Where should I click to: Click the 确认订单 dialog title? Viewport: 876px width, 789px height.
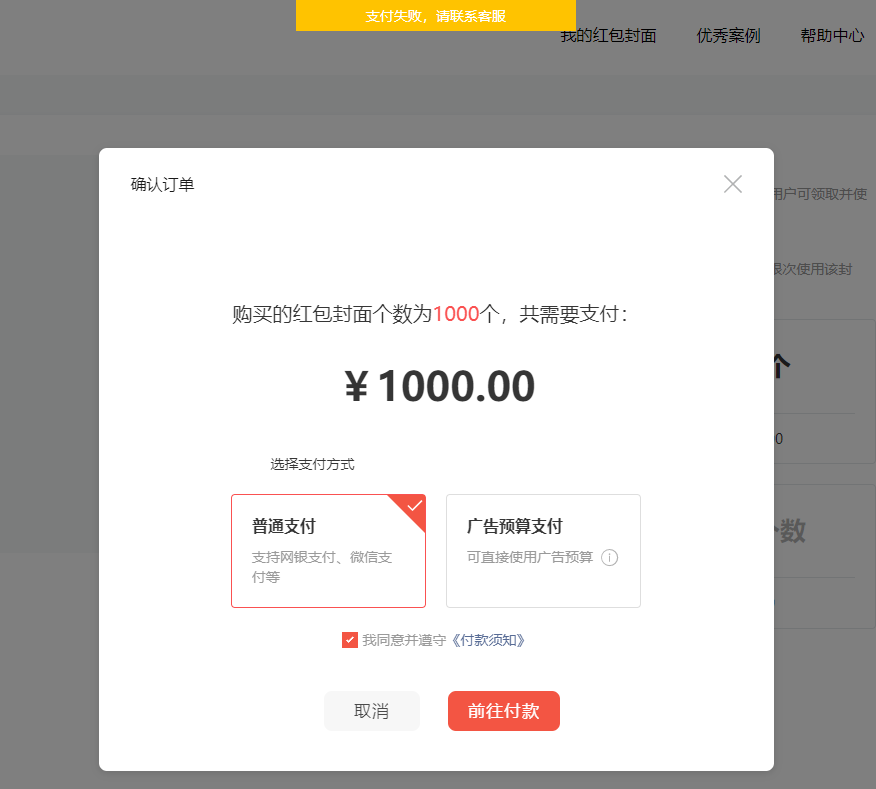(162, 184)
